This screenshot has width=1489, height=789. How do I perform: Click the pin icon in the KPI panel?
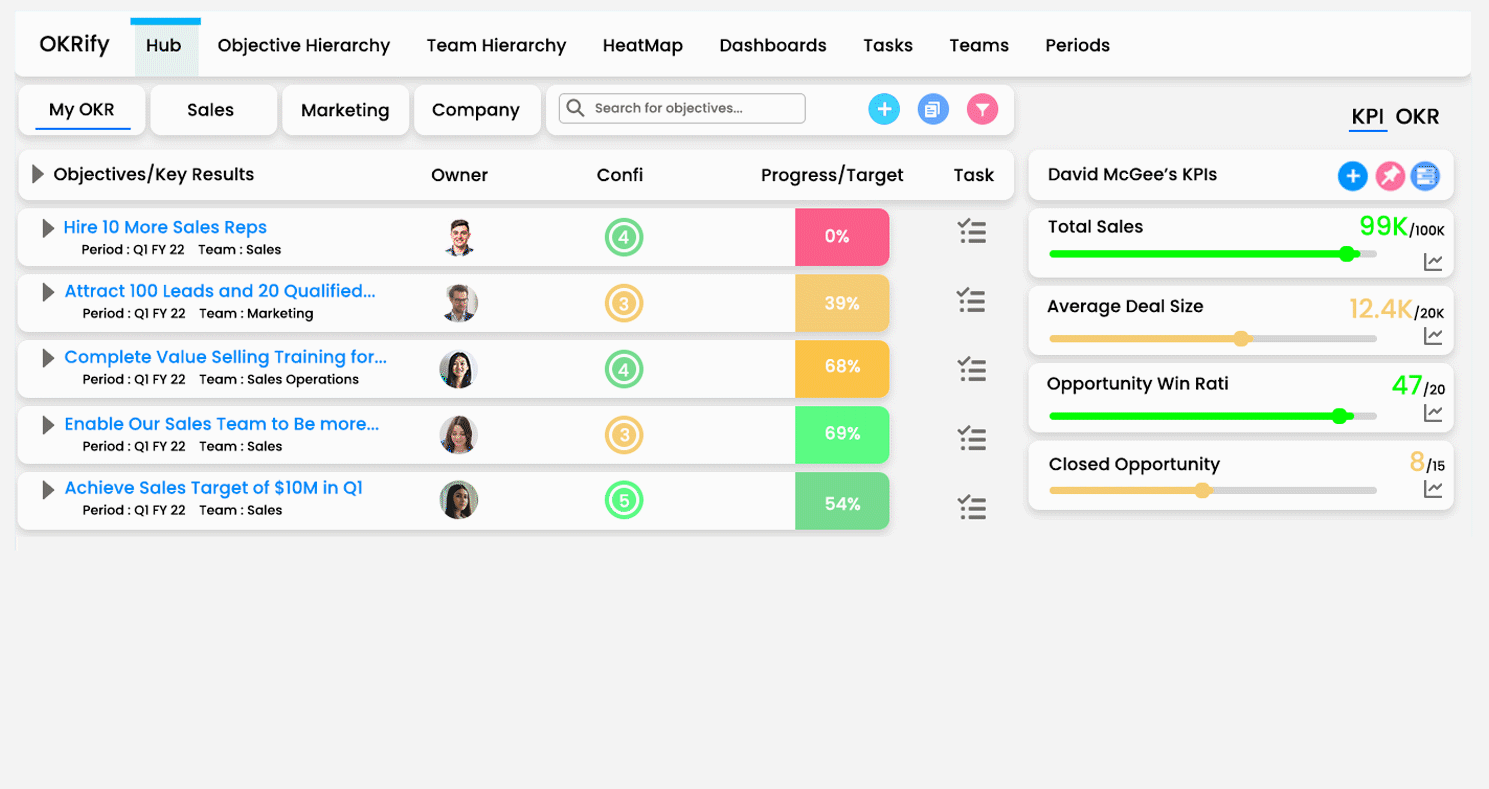click(1390, 175)
